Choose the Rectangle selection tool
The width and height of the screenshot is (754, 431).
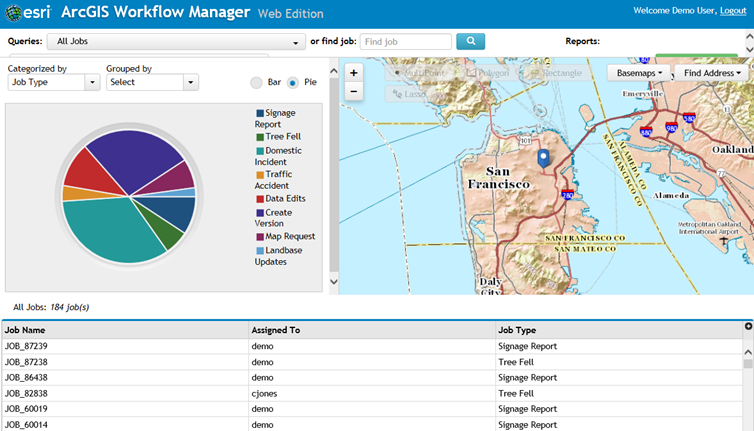[556, 73]
